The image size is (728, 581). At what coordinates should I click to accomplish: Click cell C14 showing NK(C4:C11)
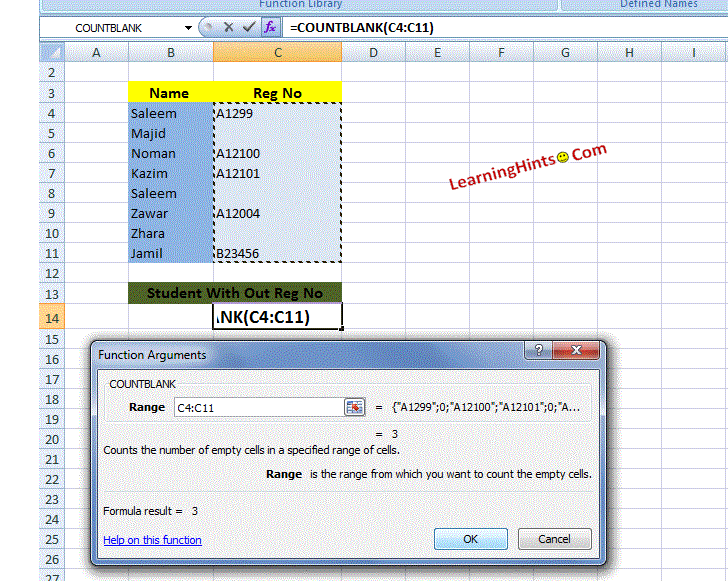(278, 317)
